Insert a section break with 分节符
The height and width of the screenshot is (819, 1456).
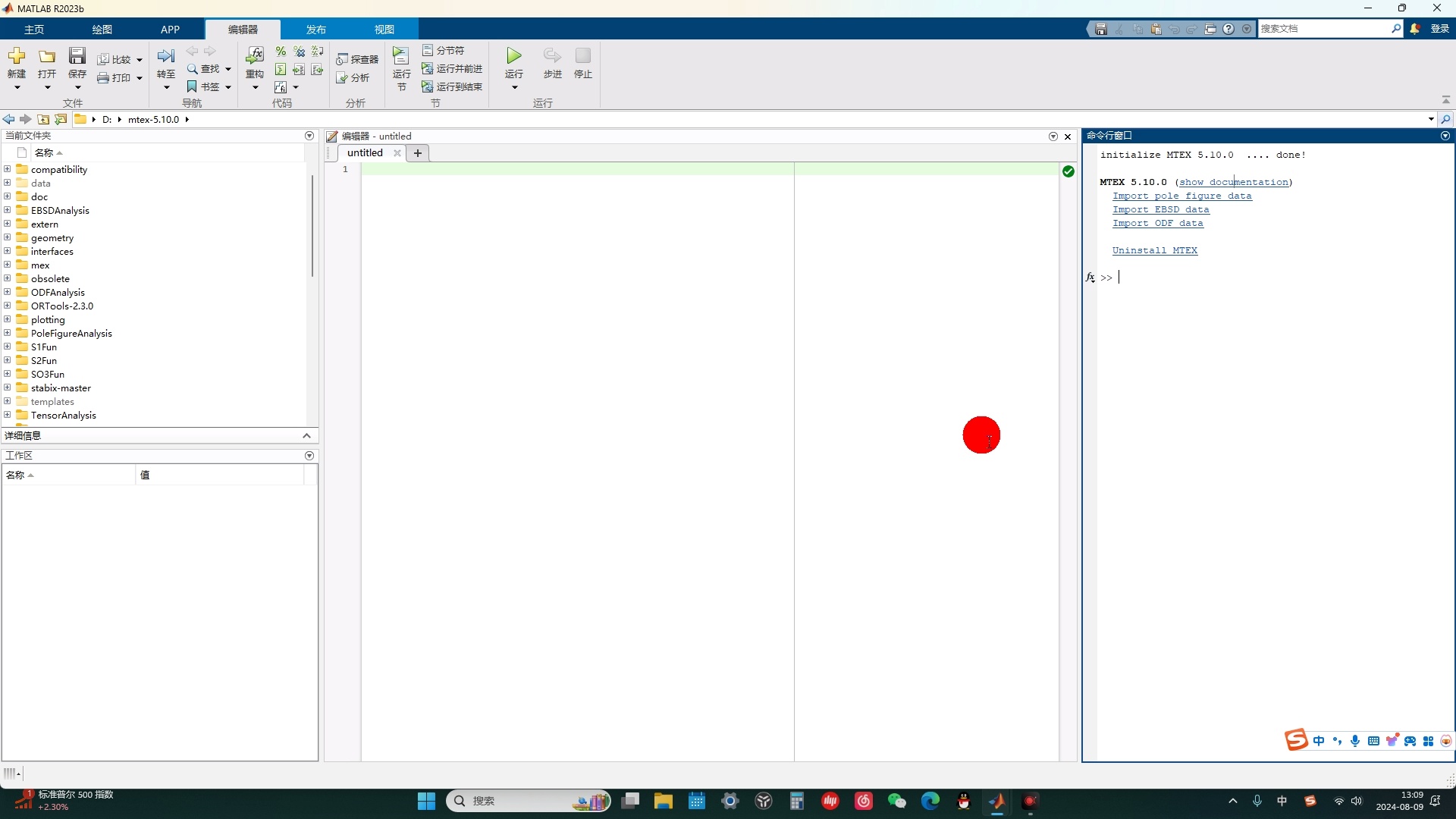[x=443, y=50]
